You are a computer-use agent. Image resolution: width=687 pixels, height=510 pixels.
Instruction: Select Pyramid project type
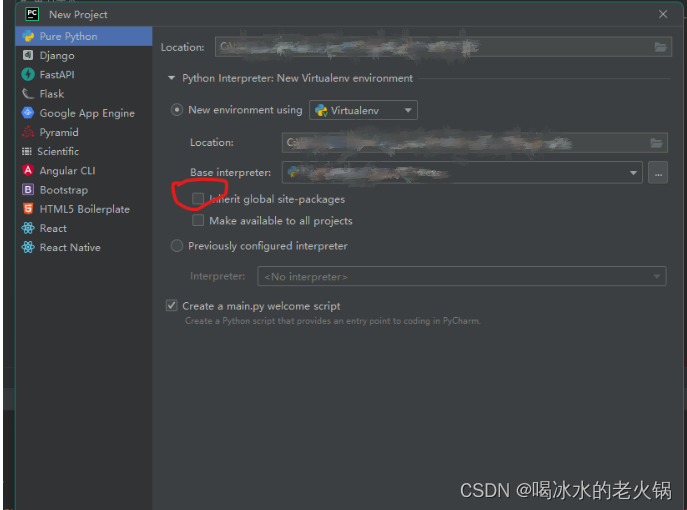click(x=84, y=132)
